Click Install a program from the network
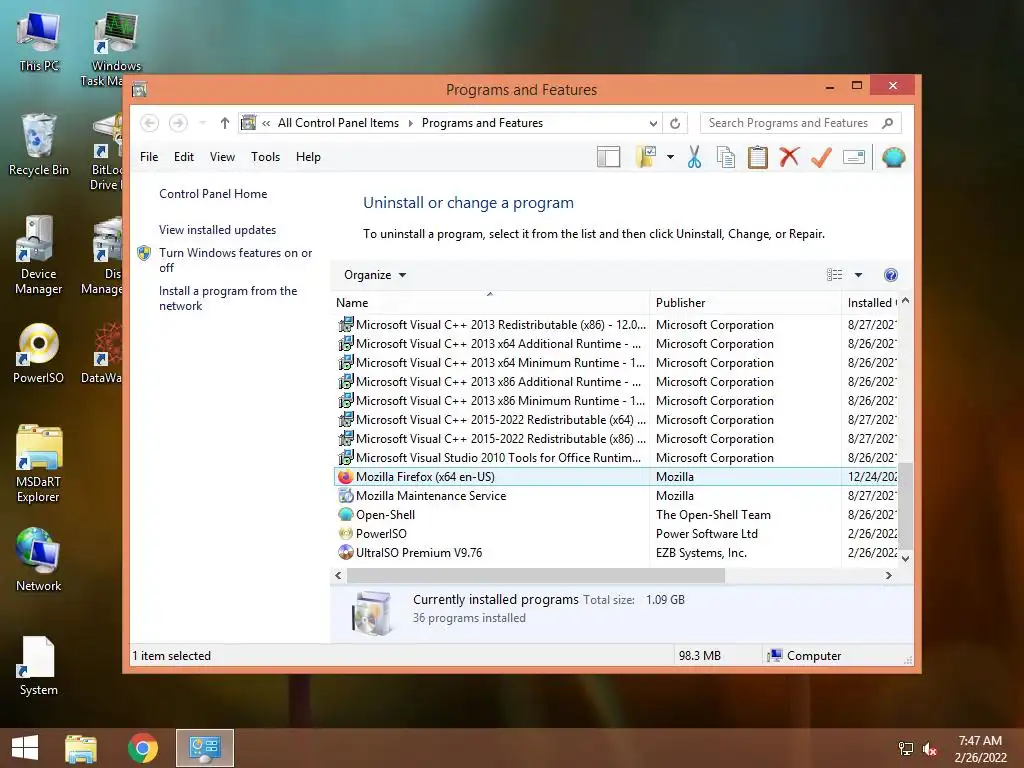 coord(227,298)
